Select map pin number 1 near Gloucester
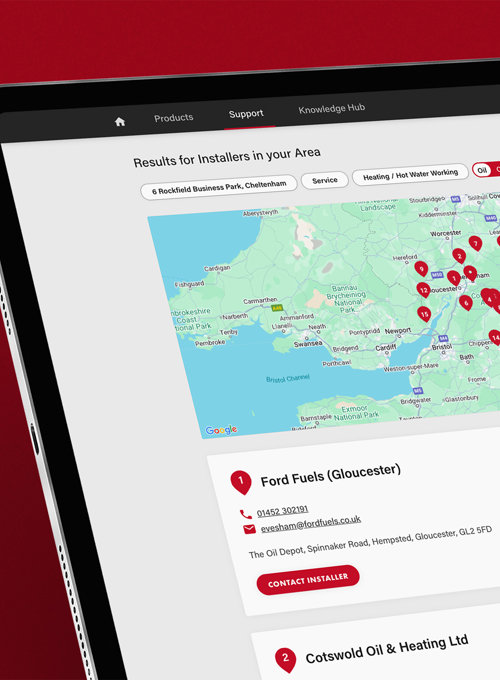This screenshot has width=500, height=680. click(x=454, y=278)
